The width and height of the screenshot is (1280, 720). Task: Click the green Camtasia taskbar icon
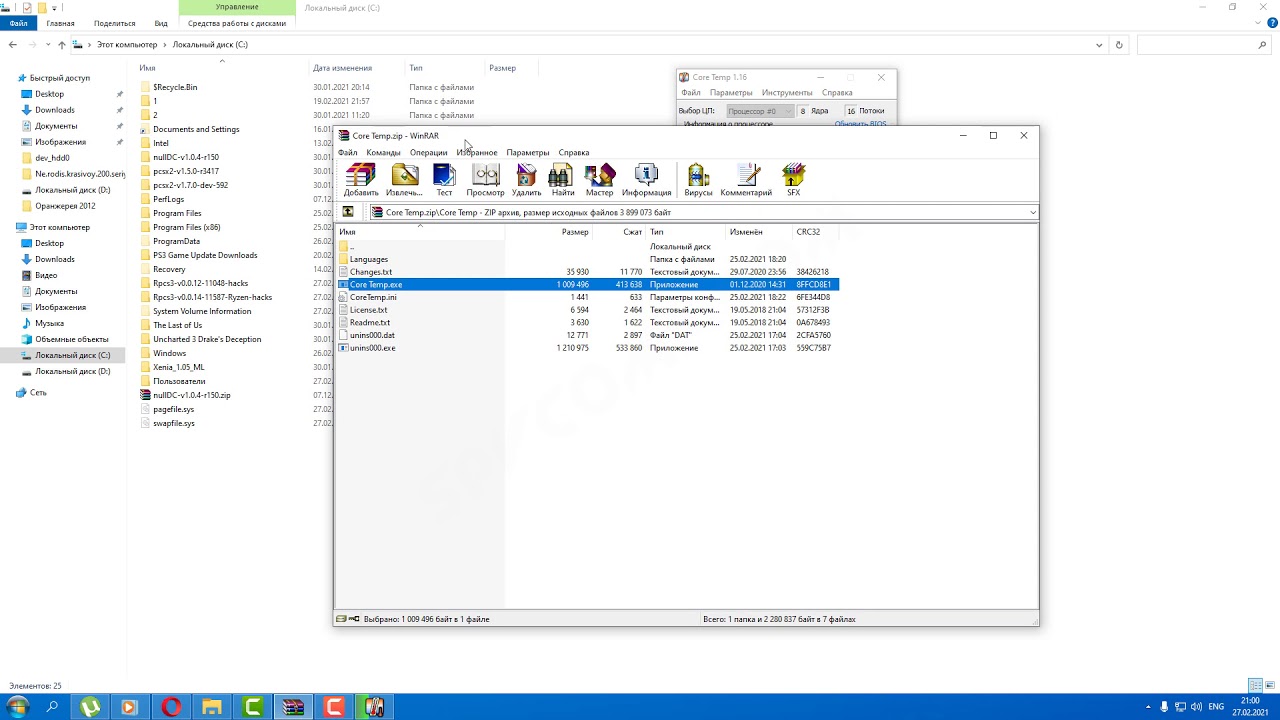click(x=253, y=707)
